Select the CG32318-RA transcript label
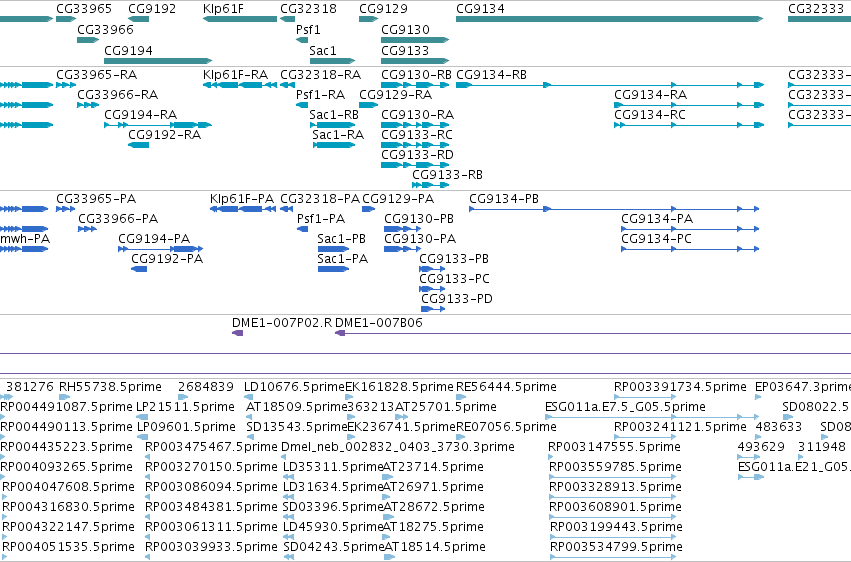The height and width of the screenshot is (562, 851). click(x=321, y=74)
